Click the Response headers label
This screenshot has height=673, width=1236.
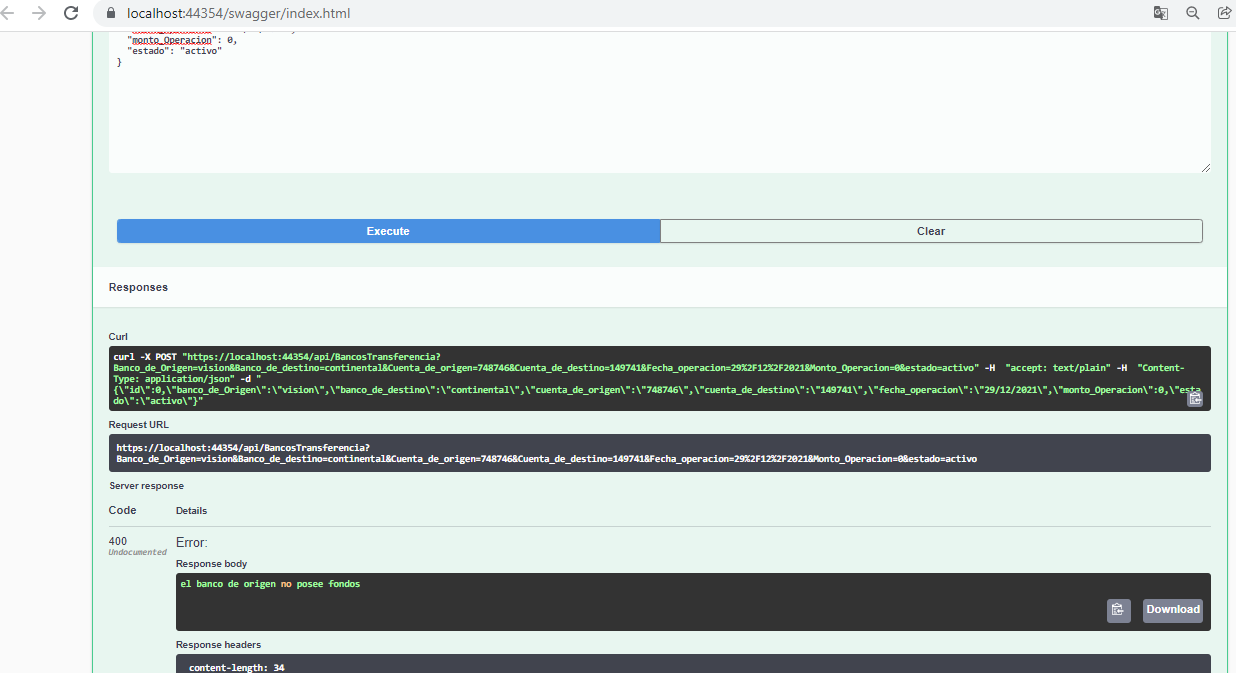(x=218, y=645)
